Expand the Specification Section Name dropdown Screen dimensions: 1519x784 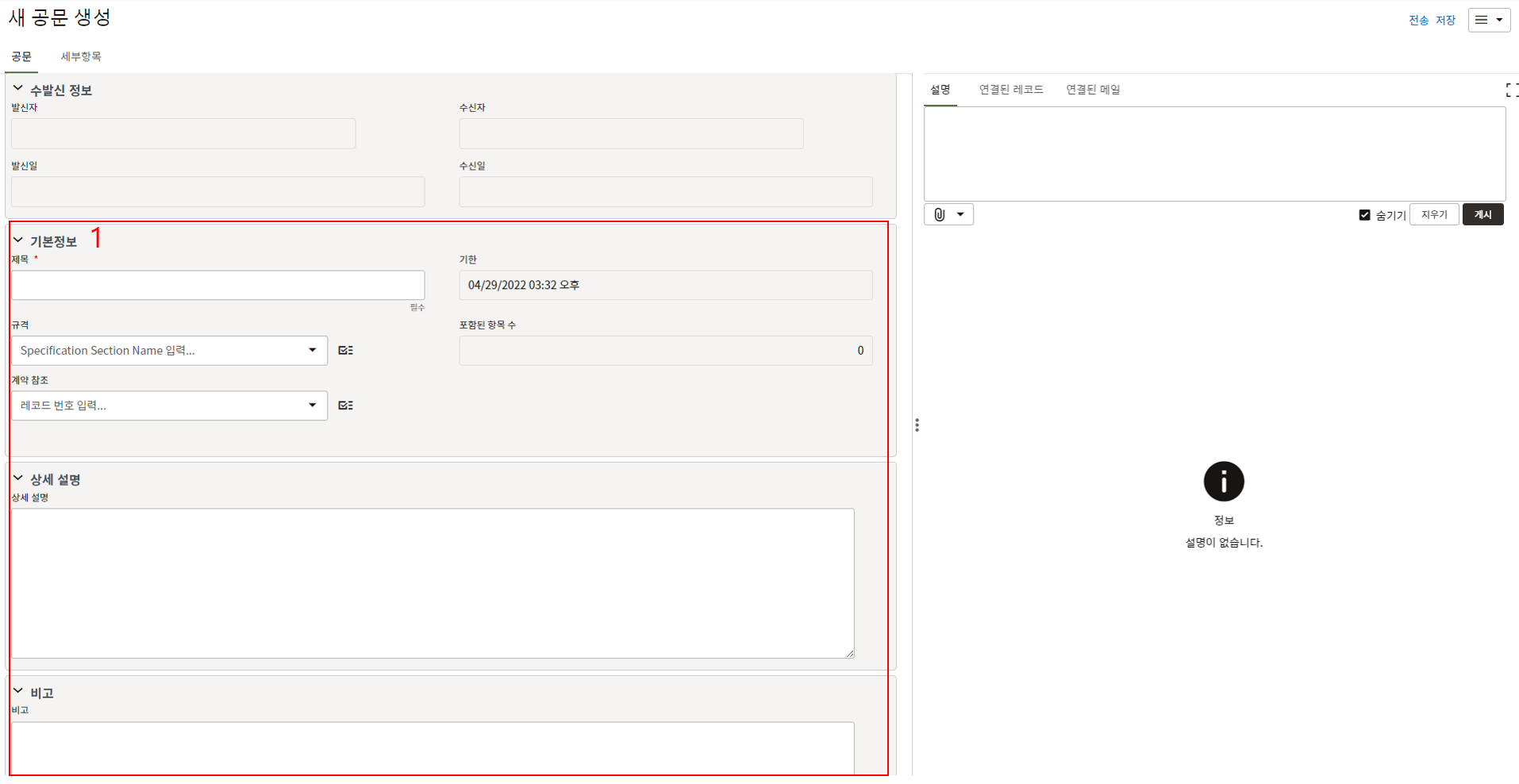312,351
